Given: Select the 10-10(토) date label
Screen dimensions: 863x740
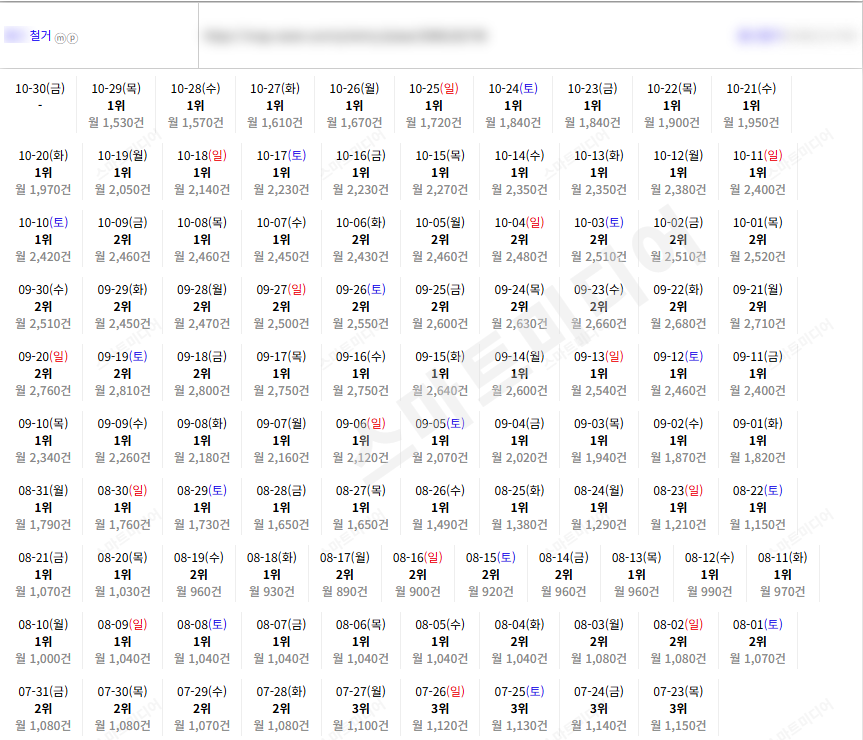Looking at the screenshot, I should (x=43, y=223).
